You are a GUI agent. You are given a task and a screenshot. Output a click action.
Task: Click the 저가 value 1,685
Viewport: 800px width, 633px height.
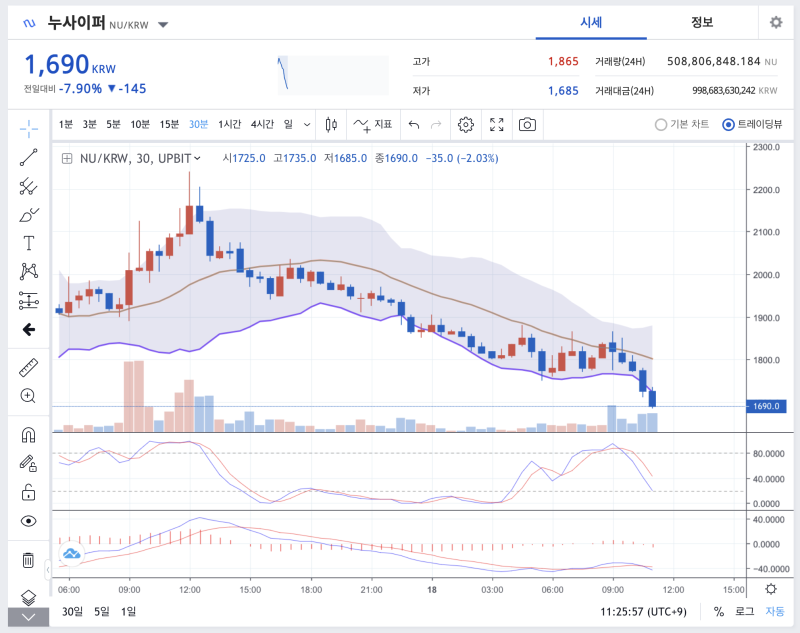coord(563,91)
